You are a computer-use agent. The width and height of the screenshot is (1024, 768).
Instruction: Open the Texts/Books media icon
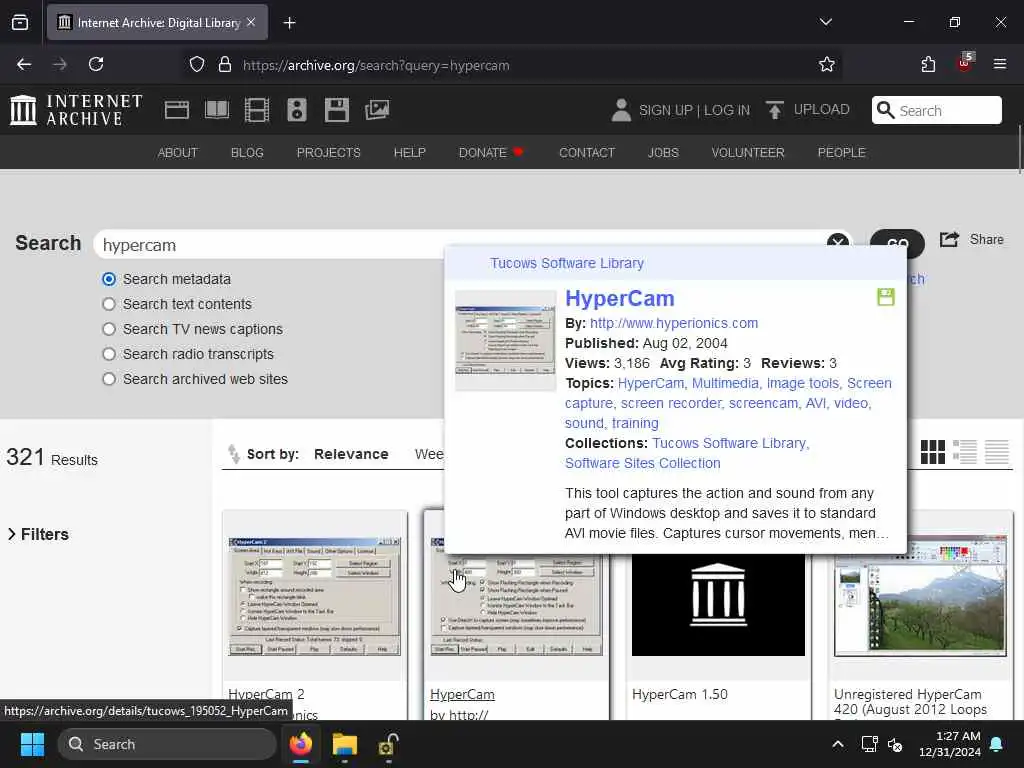tap(217, 110)
